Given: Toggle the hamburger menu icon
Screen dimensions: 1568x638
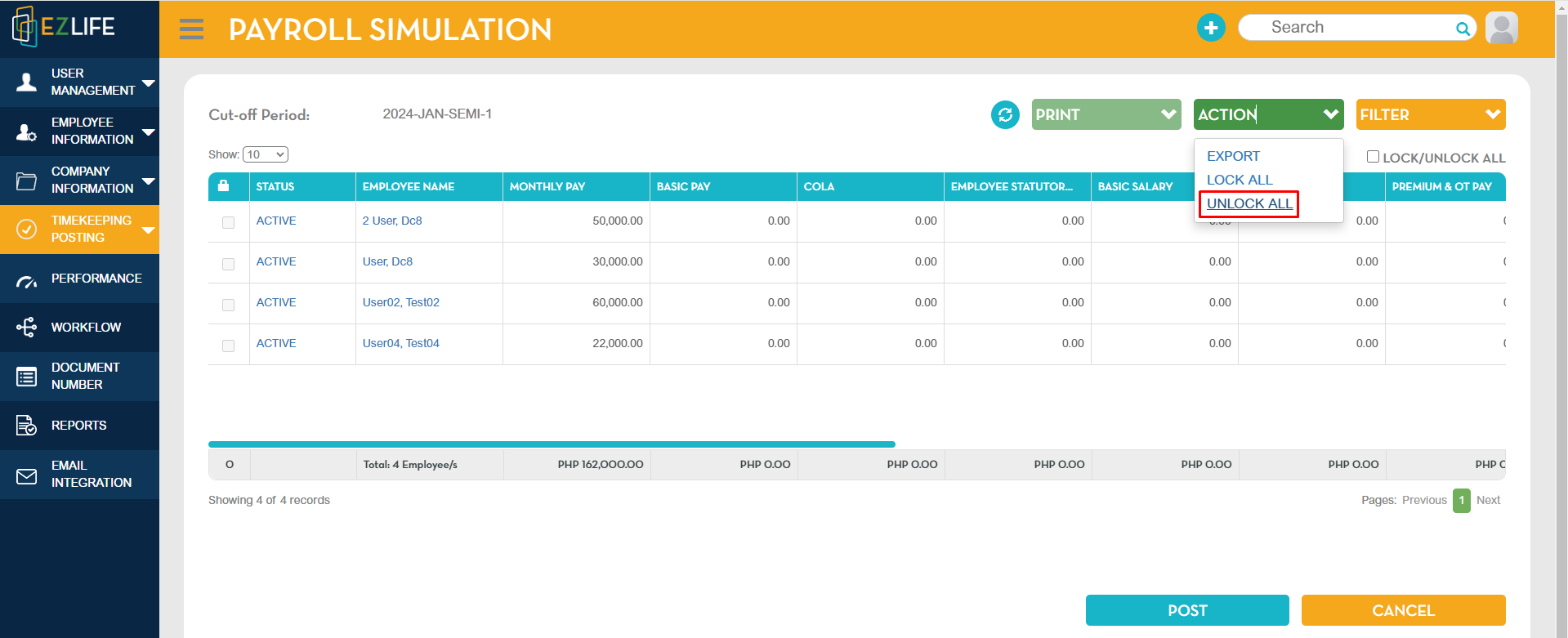Looking at the screenshot, I should coord(191,29).
